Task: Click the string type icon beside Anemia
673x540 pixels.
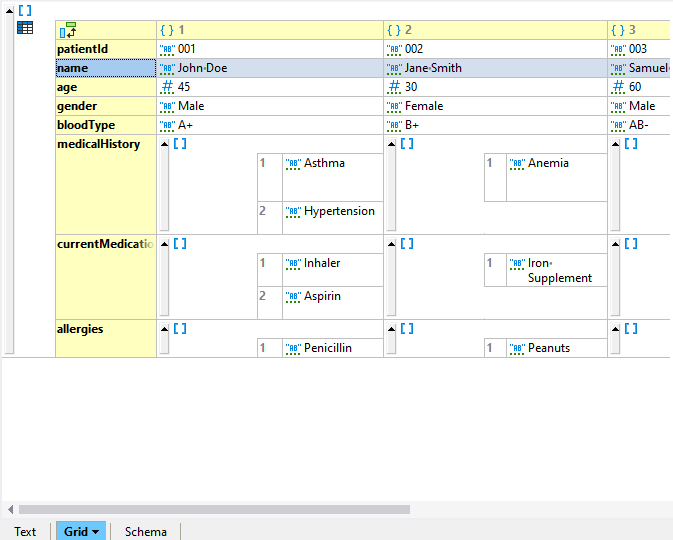Action: pos(517,164)
